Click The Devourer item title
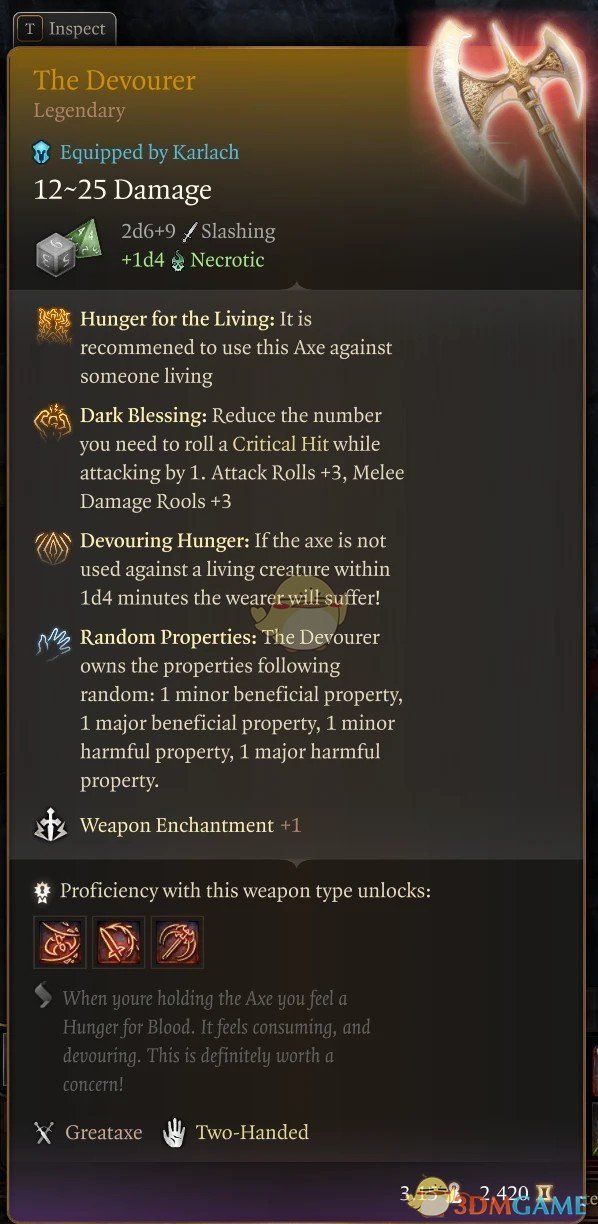This screenshot has width=598, height=1224. (114, 80)
